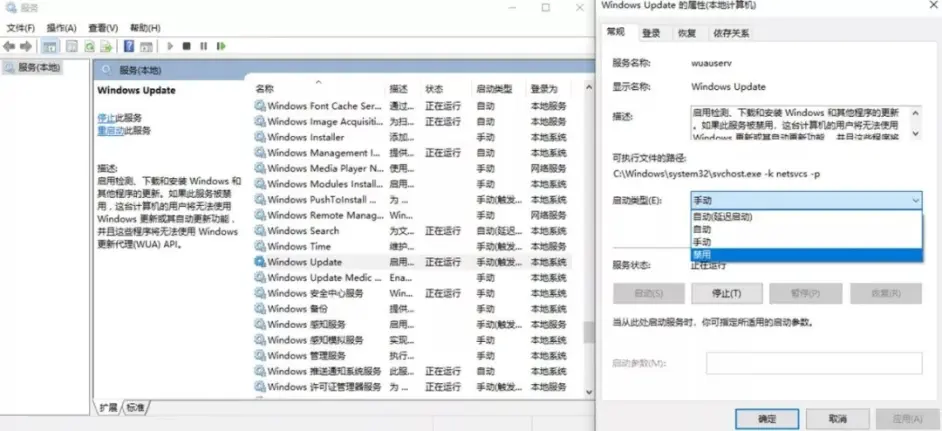The image size is (942, 431).
Task: Click the 停止(T) button
Action: (x=727, y=293)
